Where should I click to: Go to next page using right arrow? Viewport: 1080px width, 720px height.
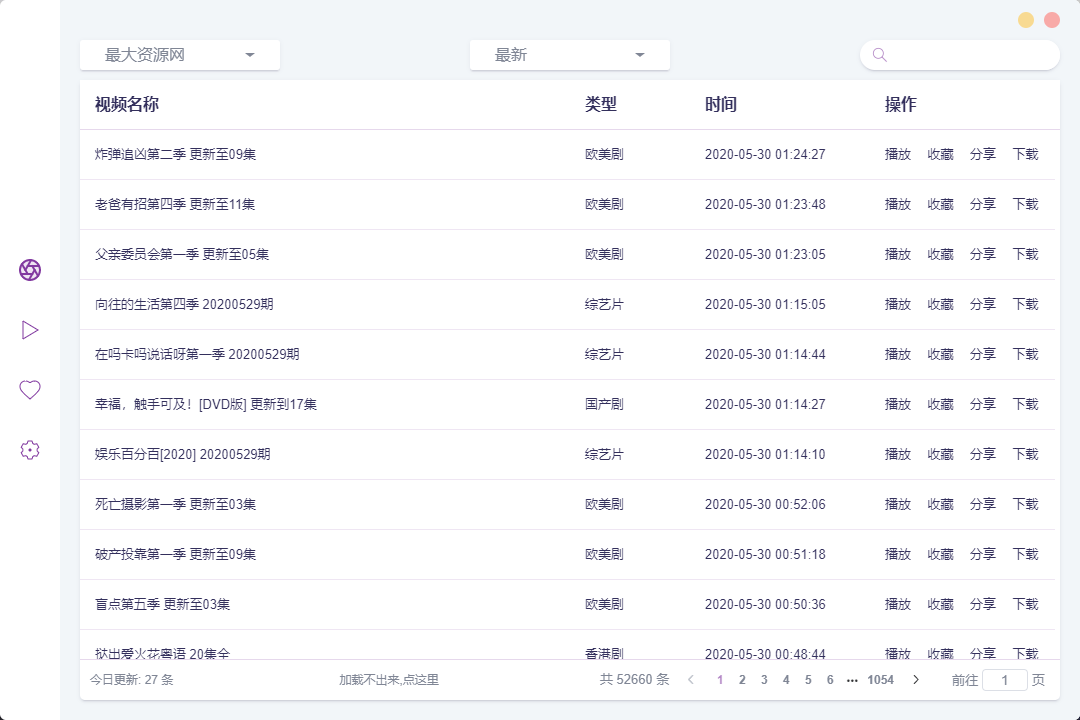[916, 680]
